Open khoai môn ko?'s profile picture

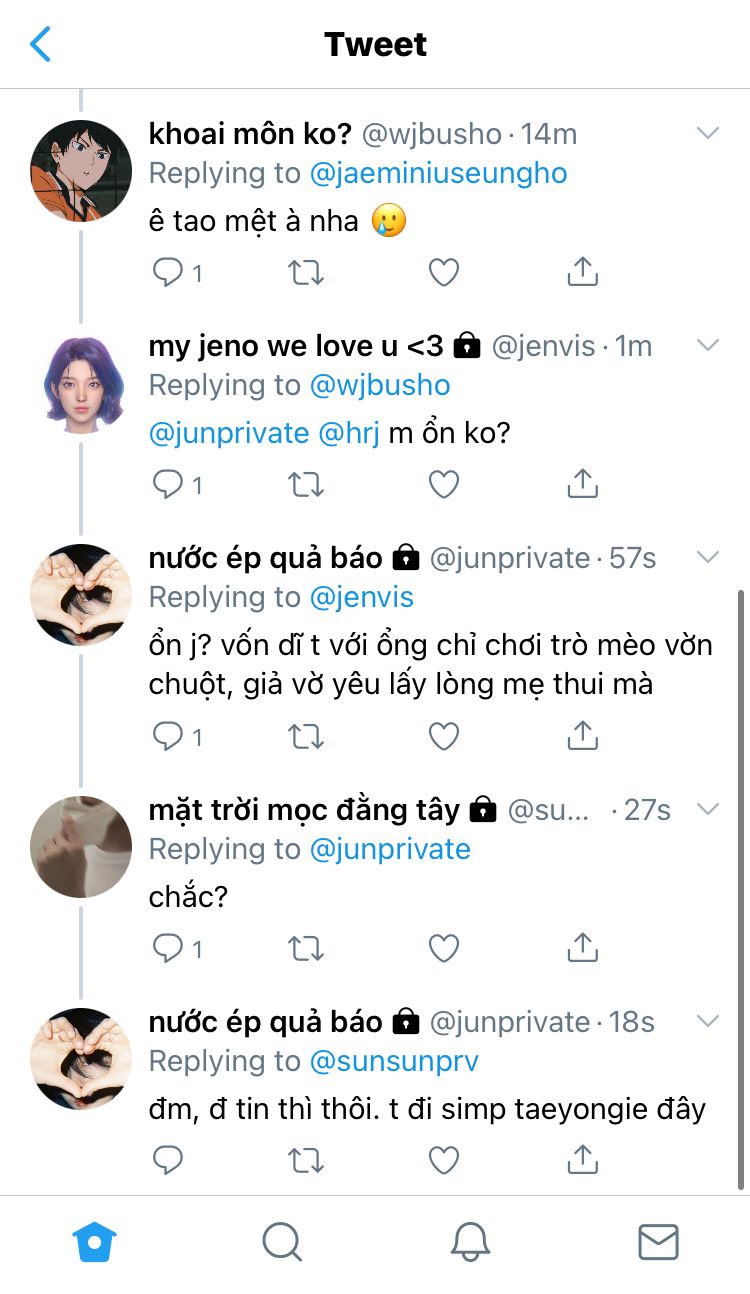point(81,171)
